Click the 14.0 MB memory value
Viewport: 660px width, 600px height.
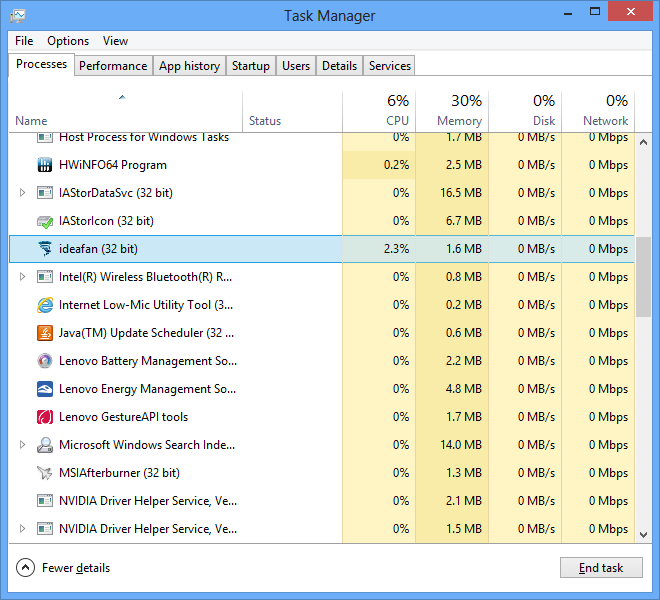[x=461, y=445]
